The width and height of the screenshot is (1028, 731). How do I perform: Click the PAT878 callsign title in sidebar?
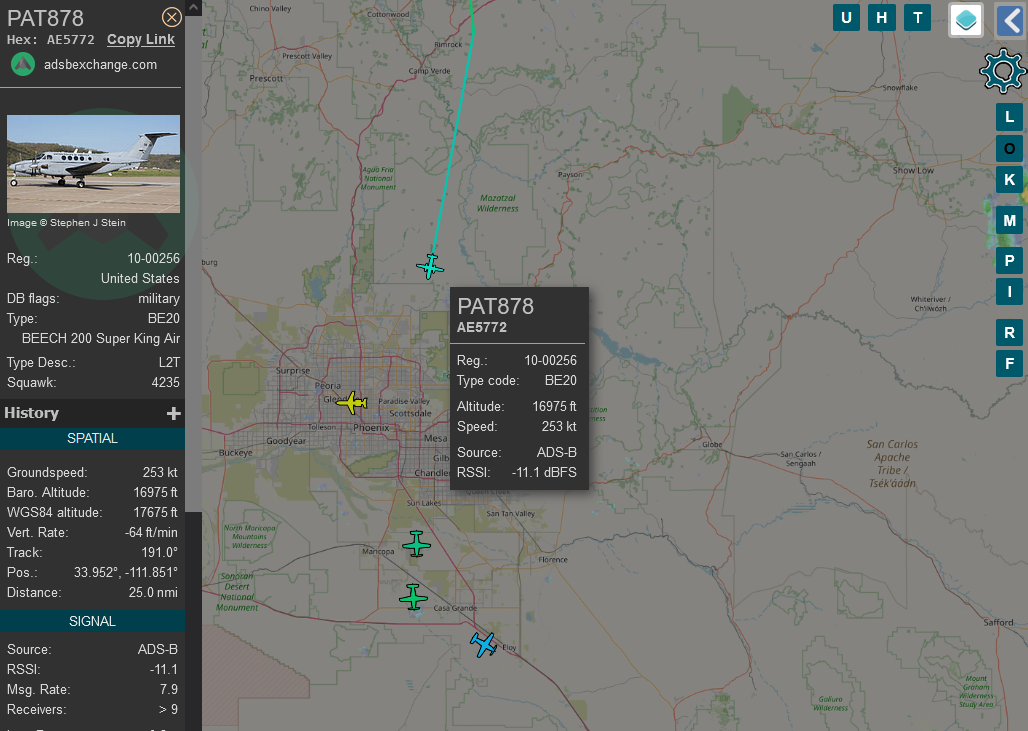[x=45, y=18]
